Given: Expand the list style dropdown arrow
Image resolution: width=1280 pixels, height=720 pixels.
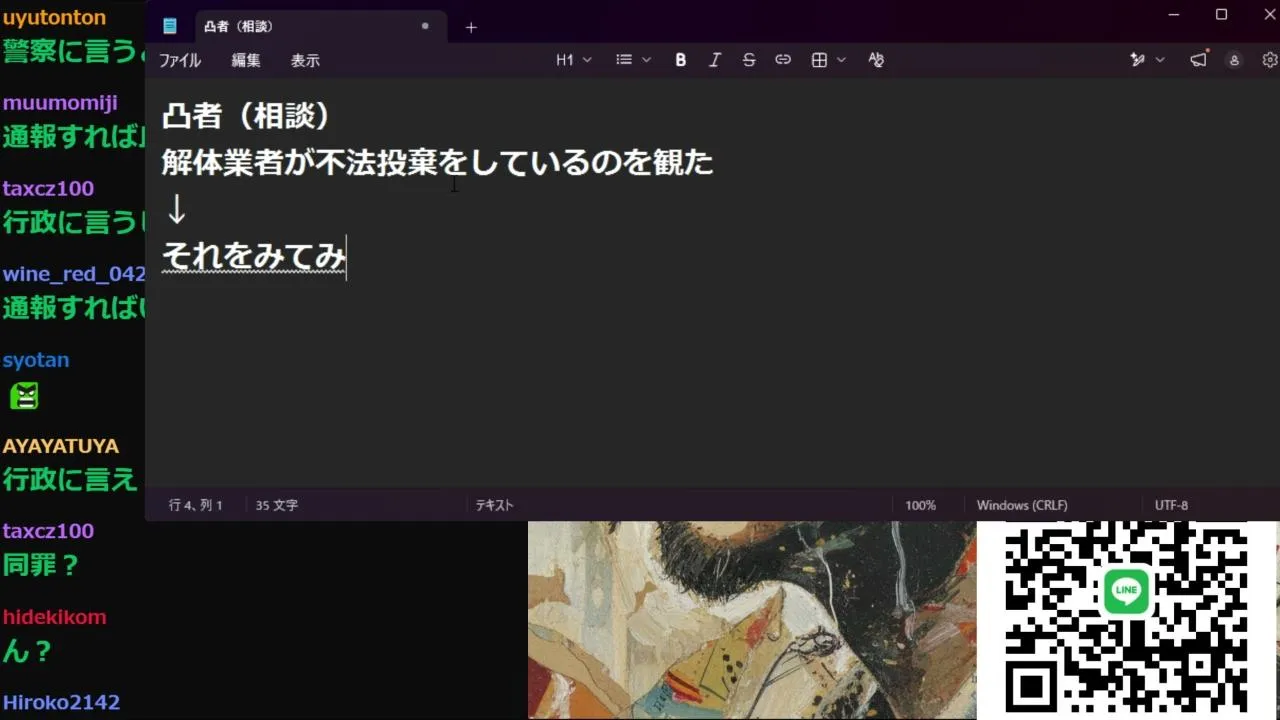Looking at the screenshot, I should [x=646, y=60].
